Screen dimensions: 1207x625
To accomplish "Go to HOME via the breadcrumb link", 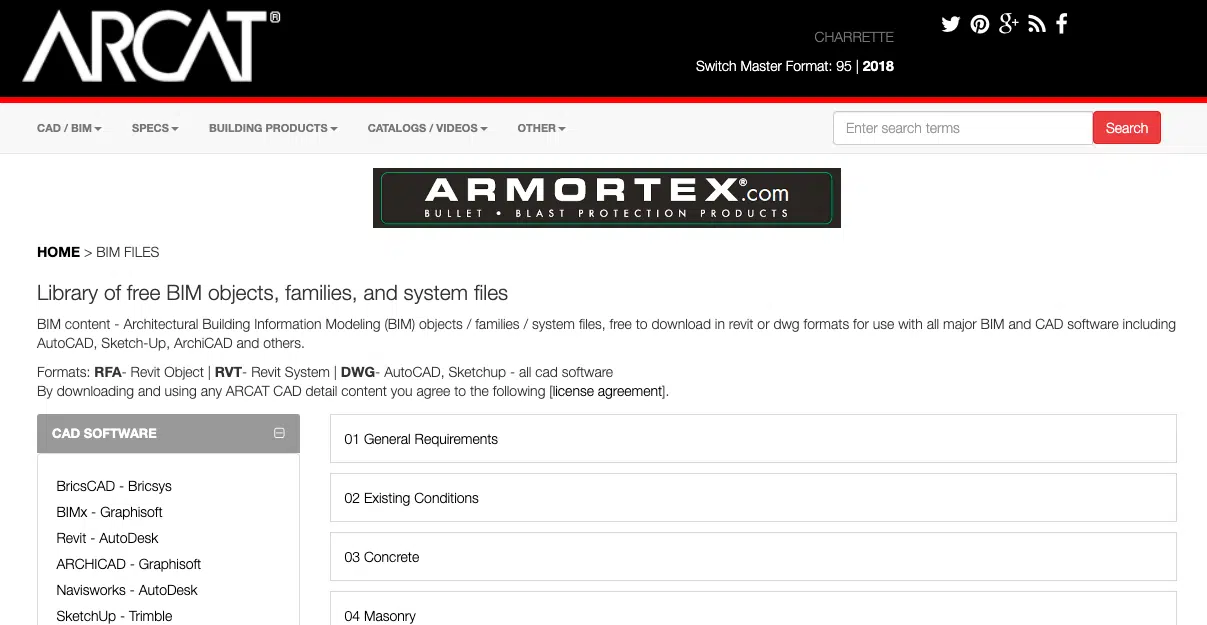I will pyautogui.click(x=58, y=252).
